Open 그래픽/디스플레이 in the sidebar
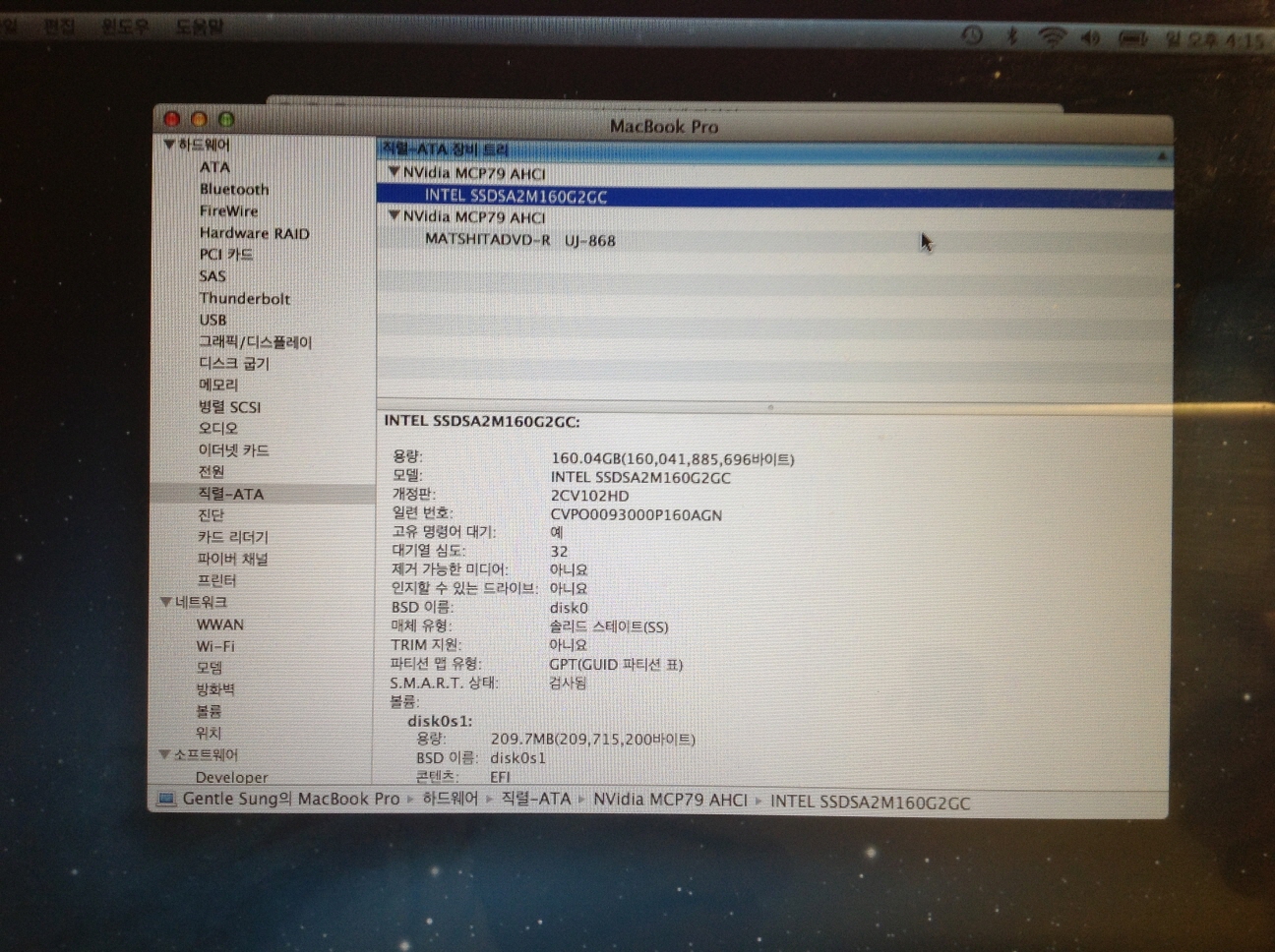 tap(255, 342)
